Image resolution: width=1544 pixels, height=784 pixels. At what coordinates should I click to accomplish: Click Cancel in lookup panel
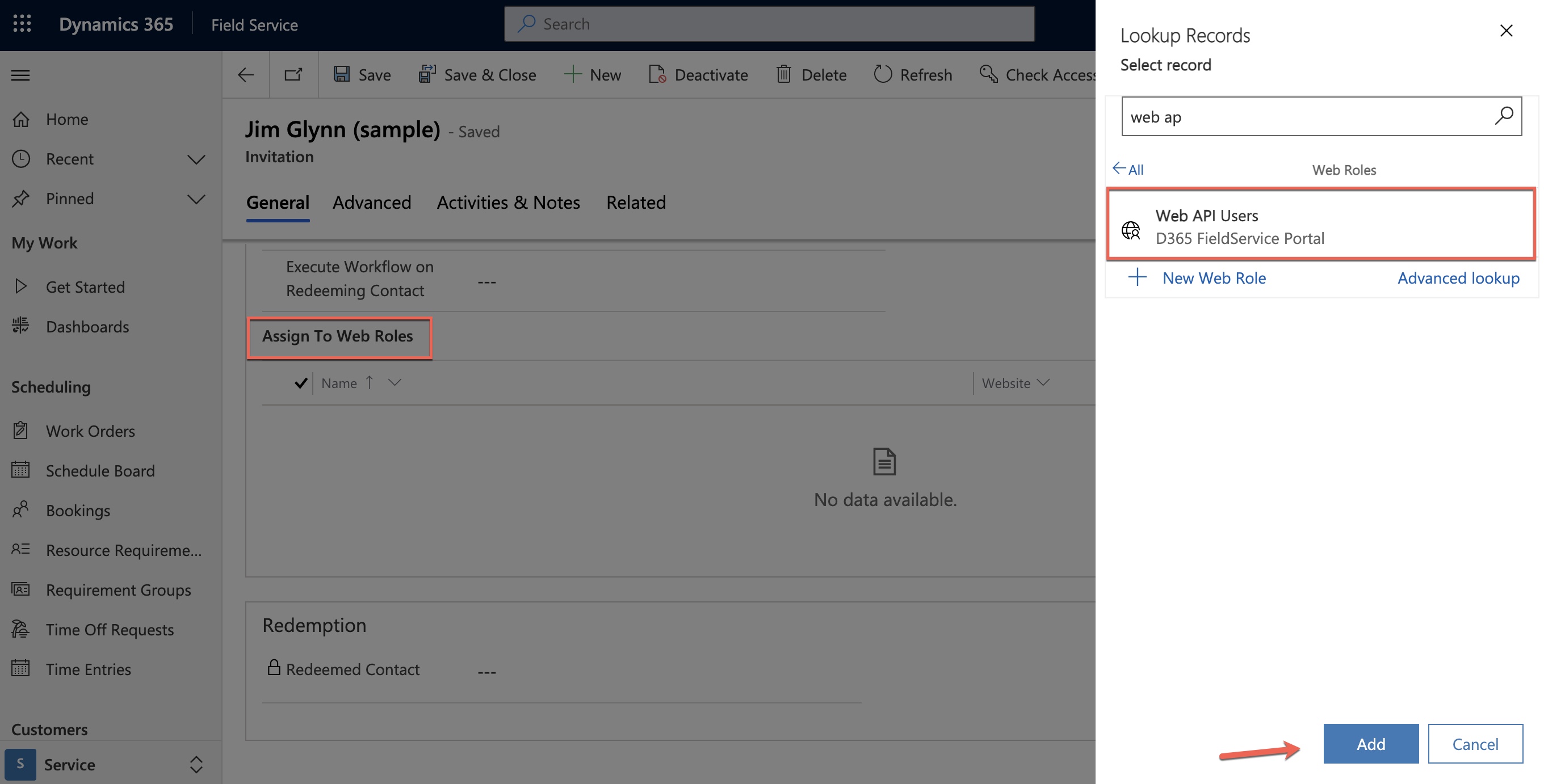click(x=1475, y=743)
